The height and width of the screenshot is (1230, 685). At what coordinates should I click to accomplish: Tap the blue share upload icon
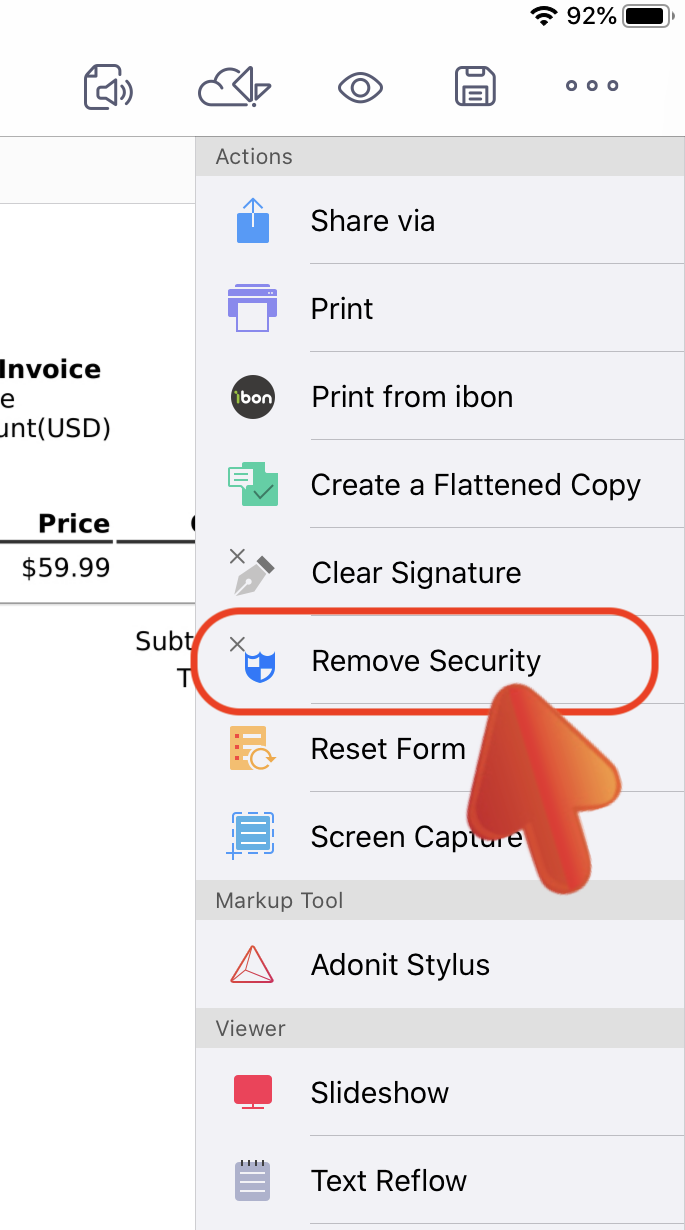click(x=253, y=220)
